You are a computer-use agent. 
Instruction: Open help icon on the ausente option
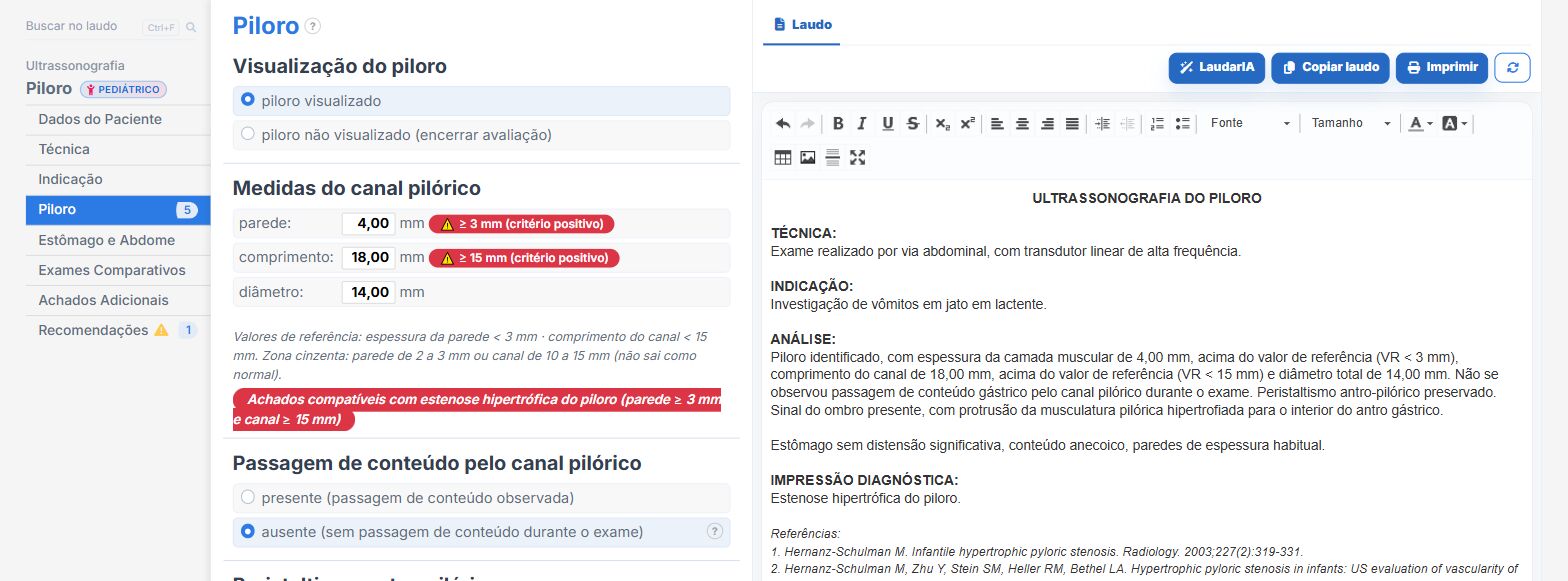pos(715,531)
